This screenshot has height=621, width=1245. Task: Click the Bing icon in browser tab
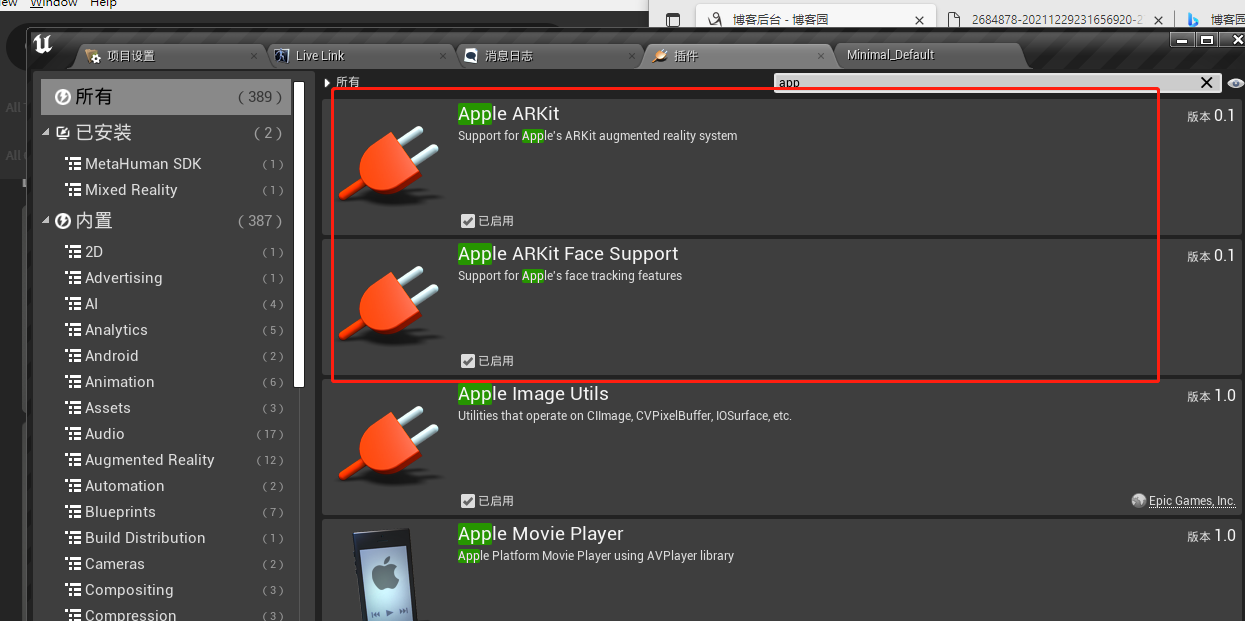tap(1192, 19)
